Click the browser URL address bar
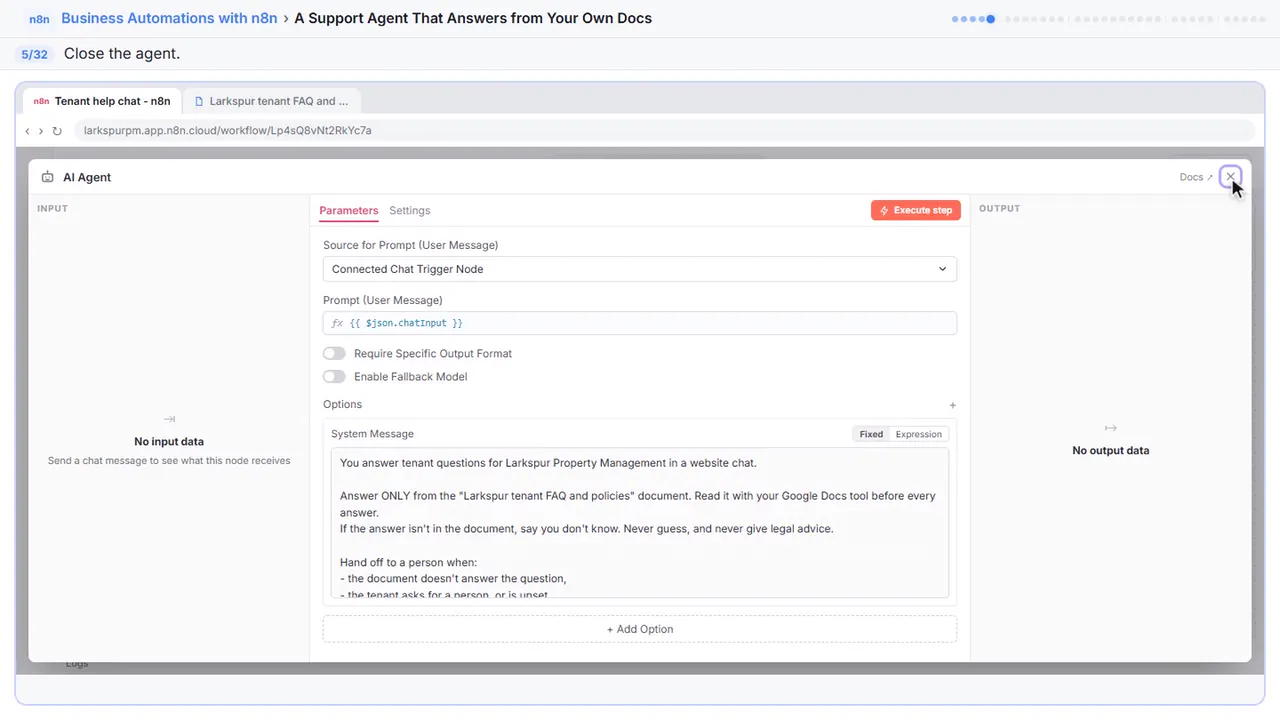This screenshot has width=1280, height=720. click(664, 131)
